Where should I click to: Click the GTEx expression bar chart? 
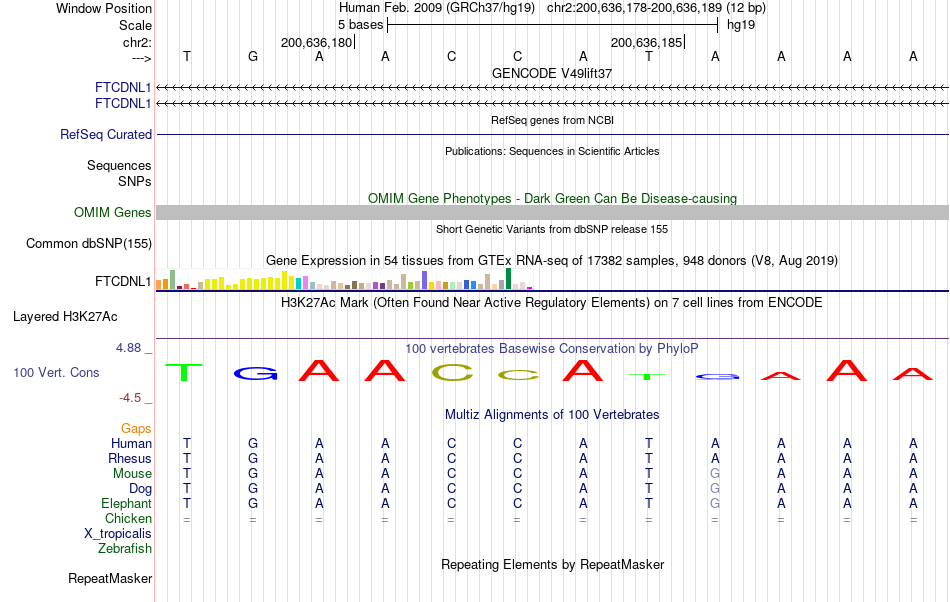[344, 279]
